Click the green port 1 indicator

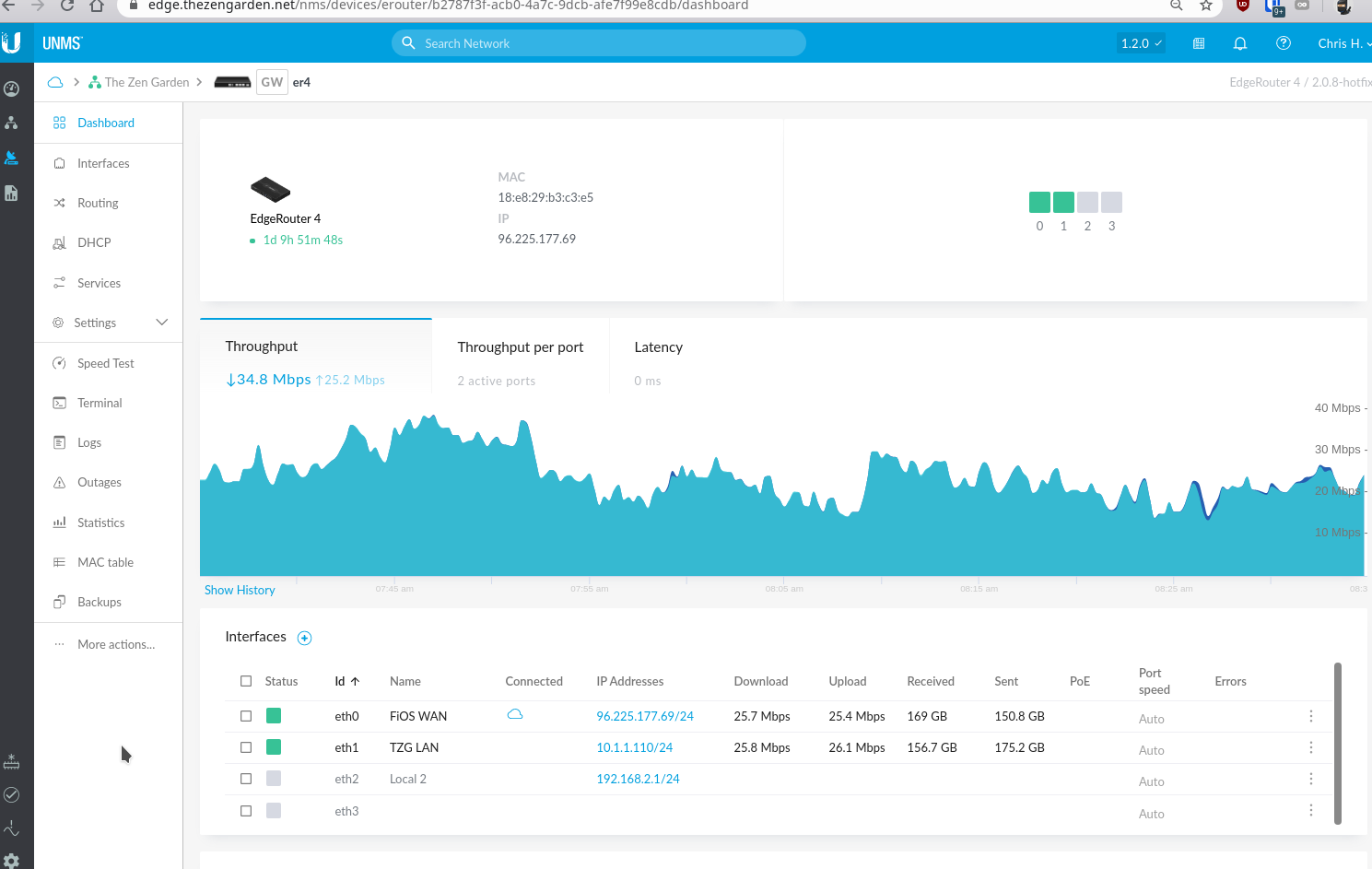(x=1063, y=202)
